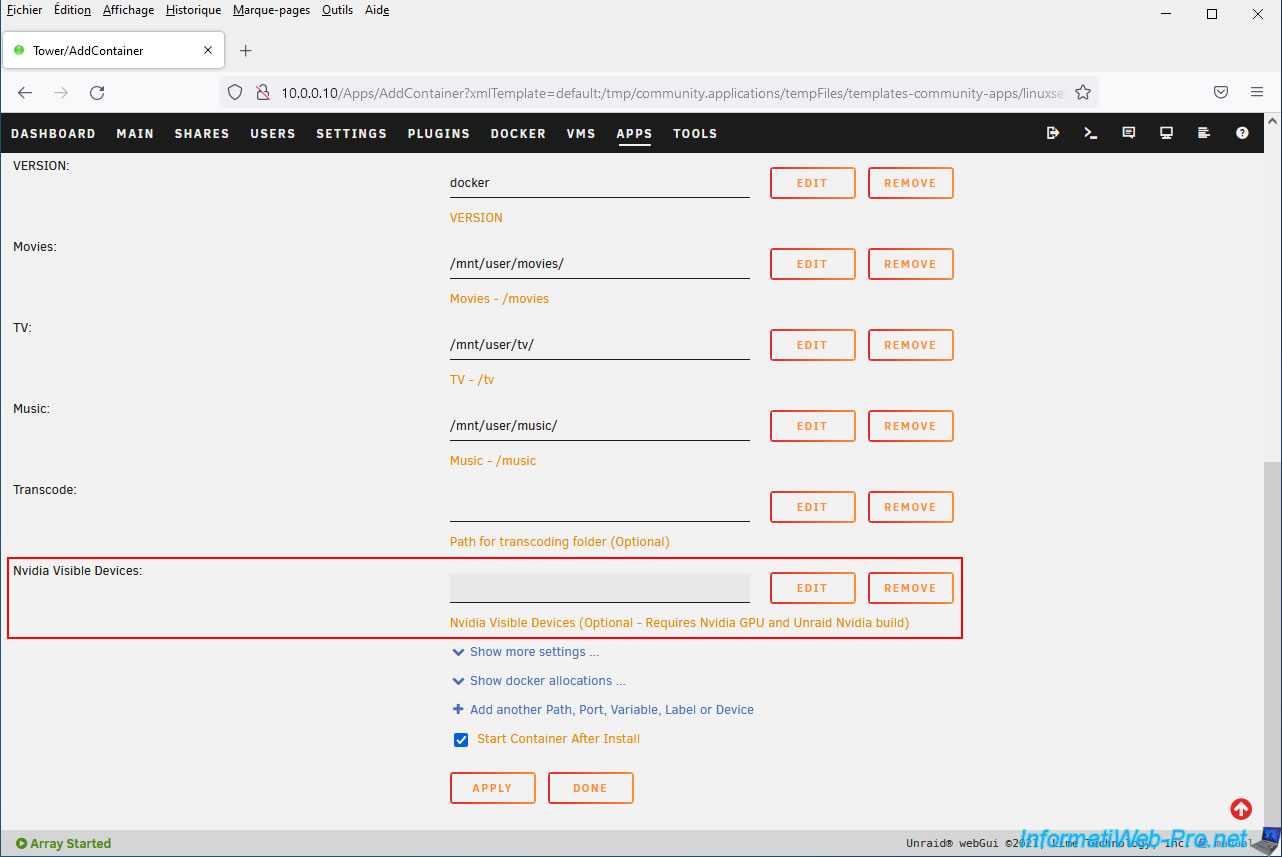This screenshot has width=1282, height=857.
Task: Open the feedback speech-bubble icon
Action: click(1129, 133)
